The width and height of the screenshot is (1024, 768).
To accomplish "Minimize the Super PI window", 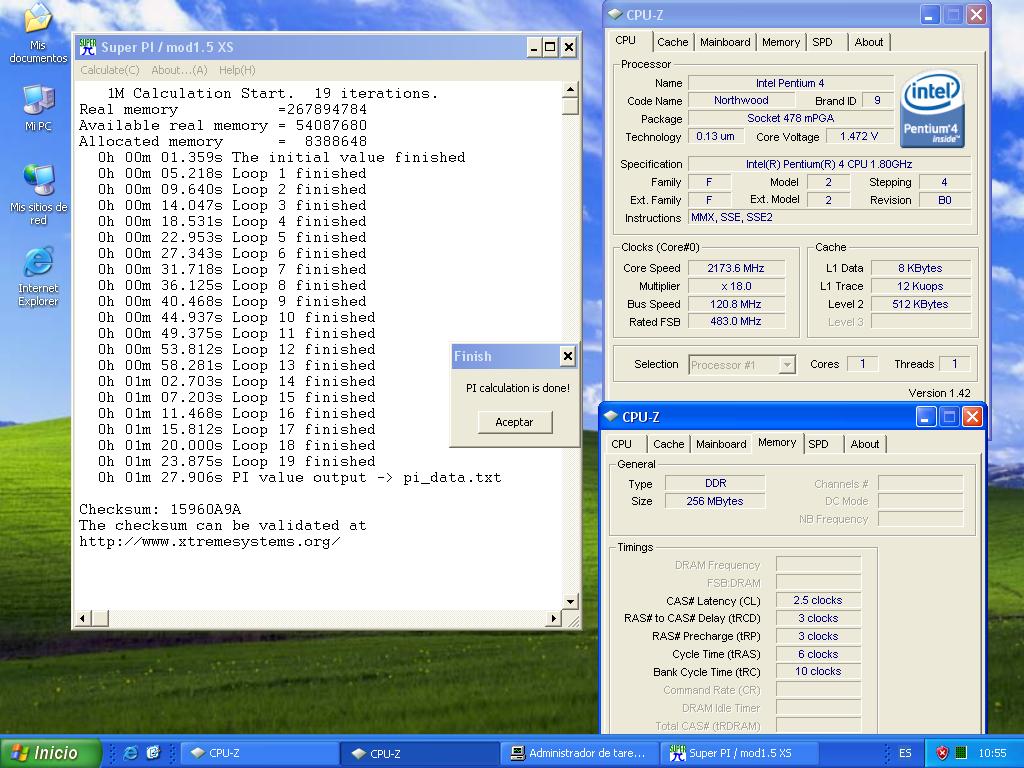I will [x=534, y=47].
